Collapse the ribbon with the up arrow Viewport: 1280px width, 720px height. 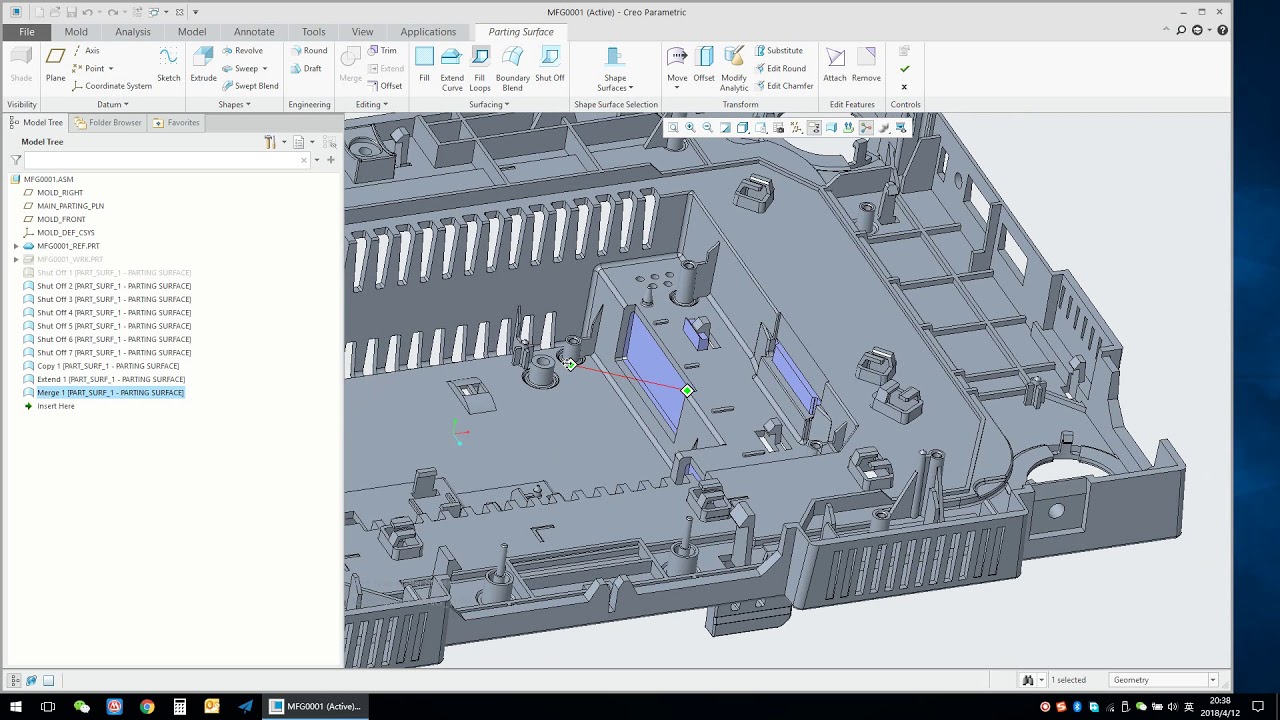1168,31
